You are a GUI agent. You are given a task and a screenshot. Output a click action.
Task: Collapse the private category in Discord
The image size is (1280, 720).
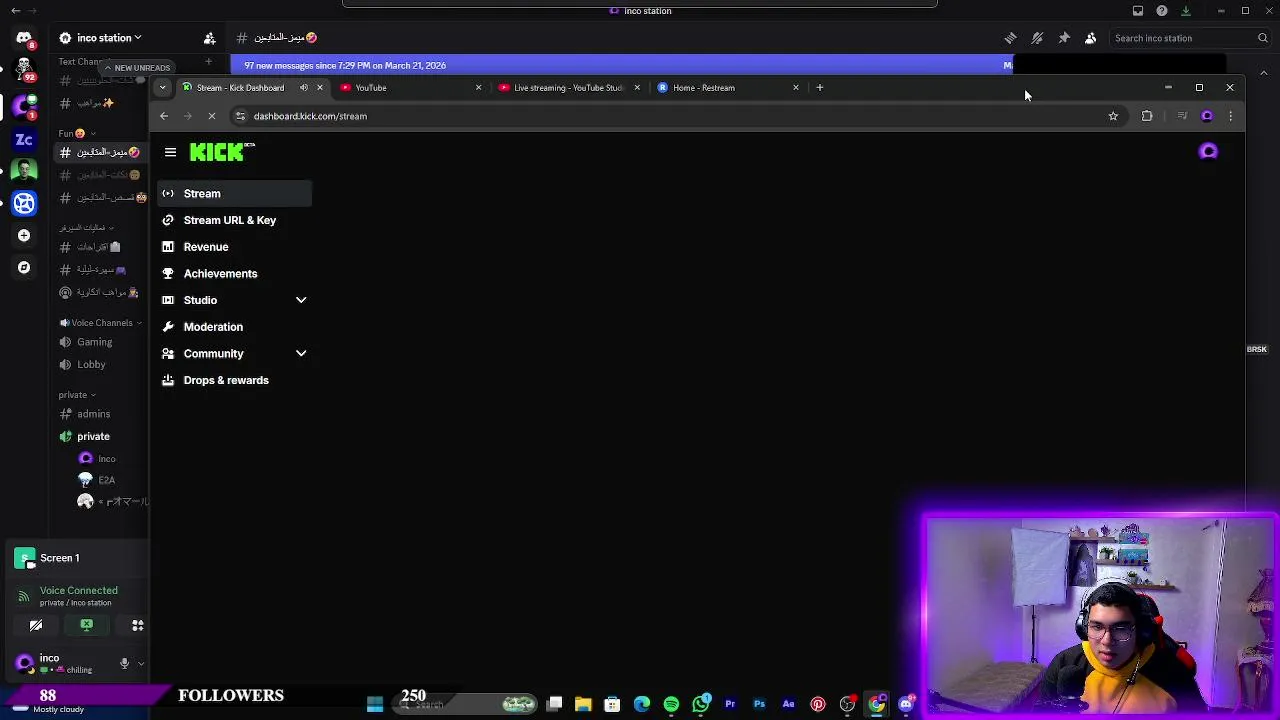coord(77,395)
